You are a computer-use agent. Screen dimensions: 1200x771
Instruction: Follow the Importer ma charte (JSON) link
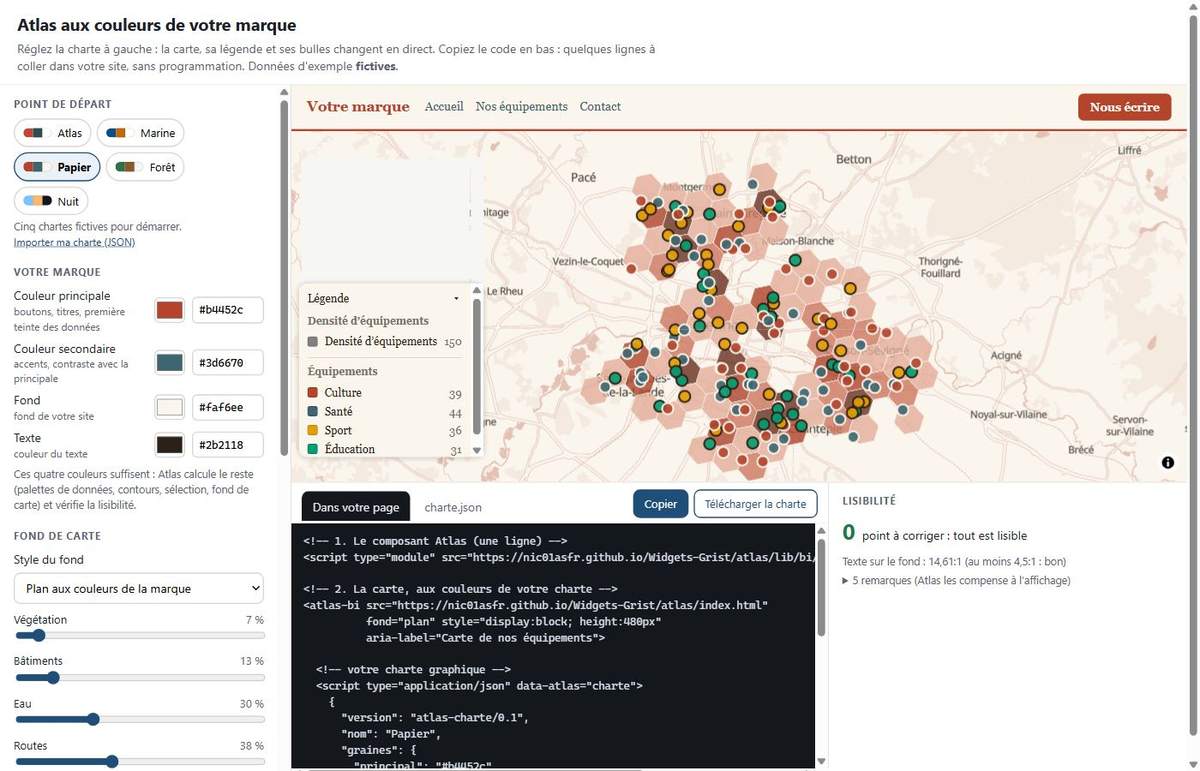coord(74,242)
